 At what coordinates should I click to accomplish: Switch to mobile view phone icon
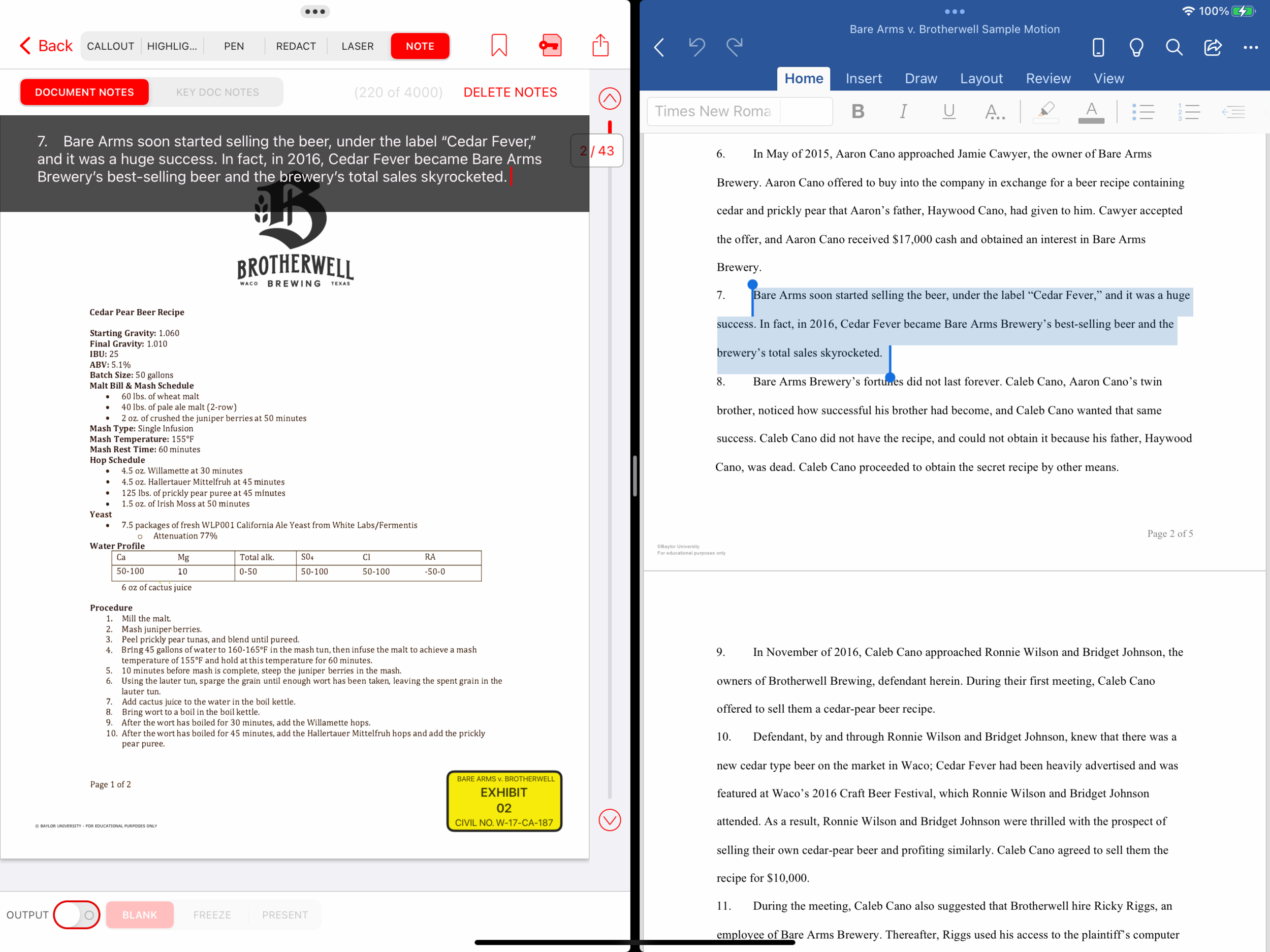[1098, 47]
